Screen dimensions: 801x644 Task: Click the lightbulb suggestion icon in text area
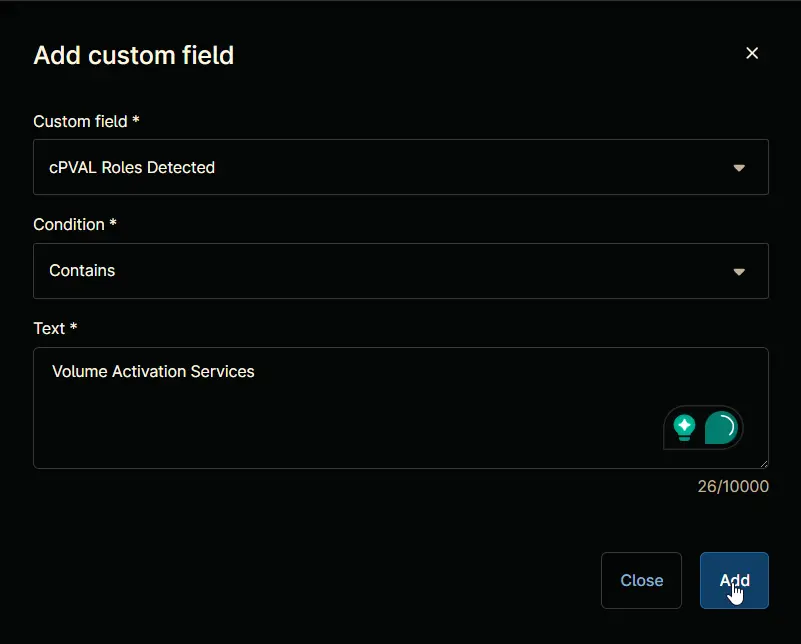click(x=684, y=427)
